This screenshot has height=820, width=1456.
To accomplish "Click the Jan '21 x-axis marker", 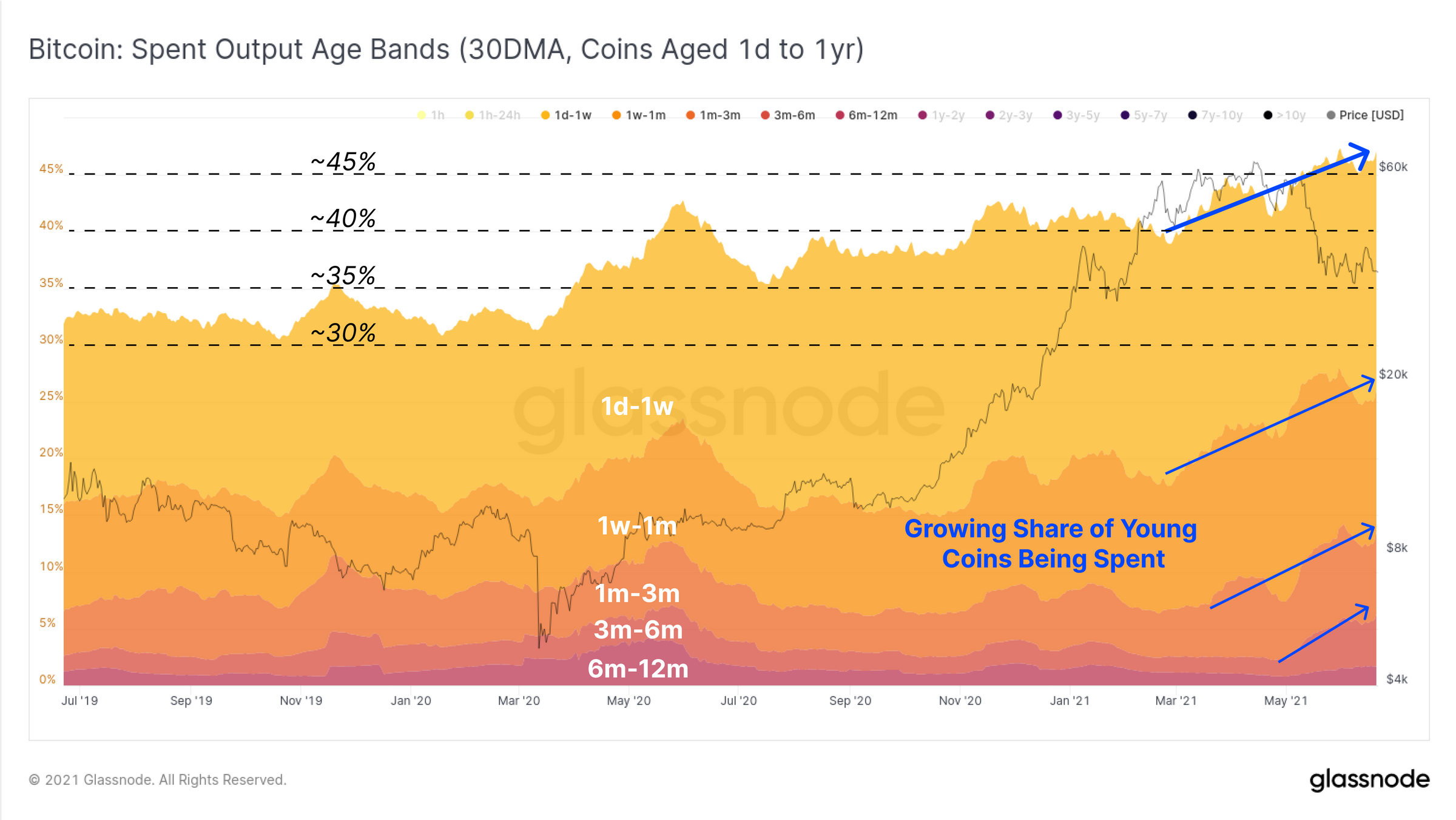I will coord(1070,700).
